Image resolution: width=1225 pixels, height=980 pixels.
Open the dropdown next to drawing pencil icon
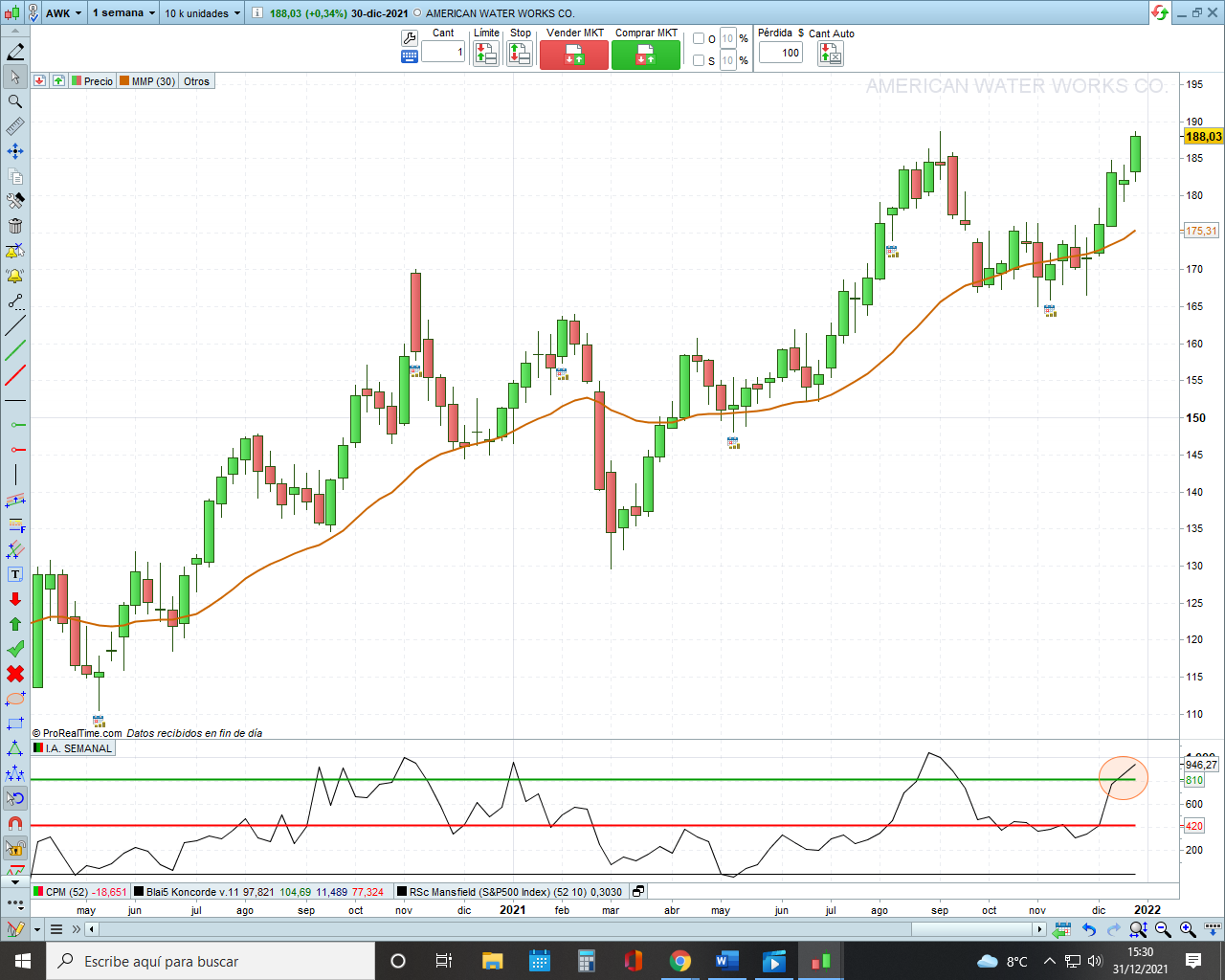pos(37,929)
